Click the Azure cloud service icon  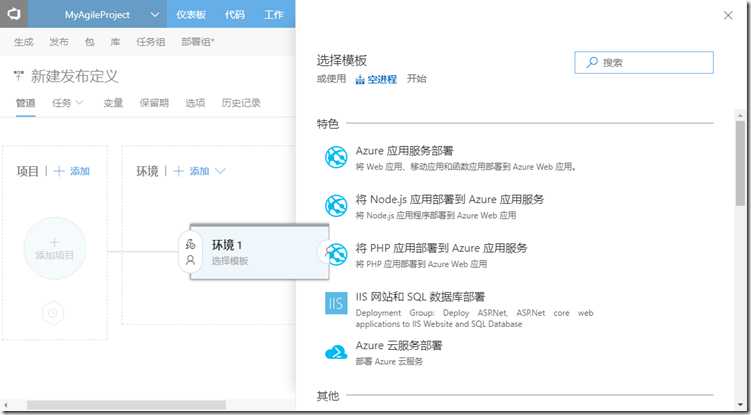[336, 353]
